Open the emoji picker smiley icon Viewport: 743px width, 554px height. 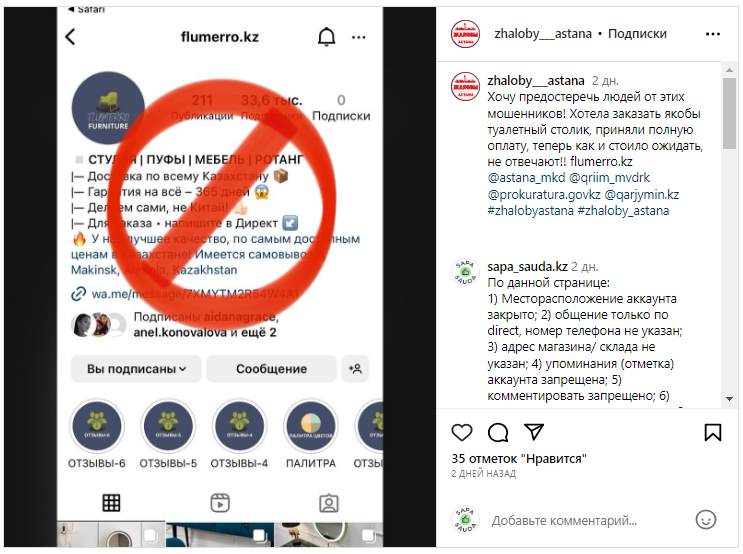706,519
